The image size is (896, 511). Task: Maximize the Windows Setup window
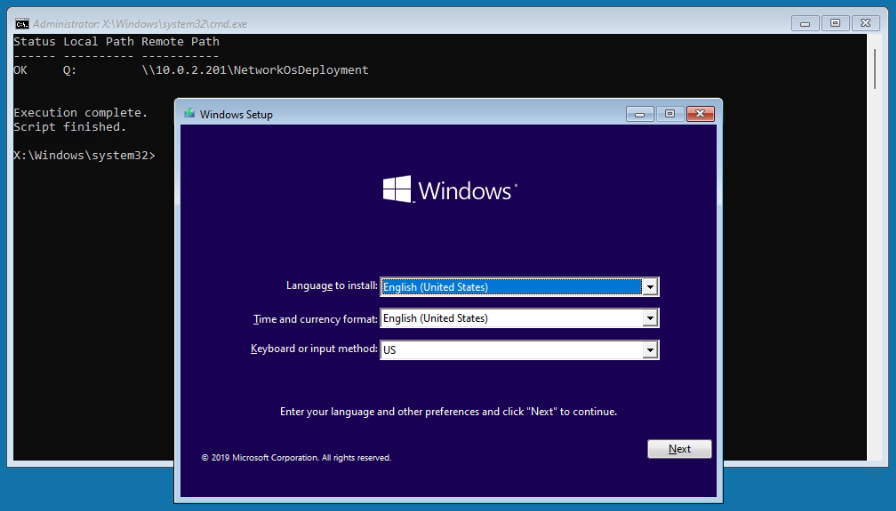click(670, 114)
